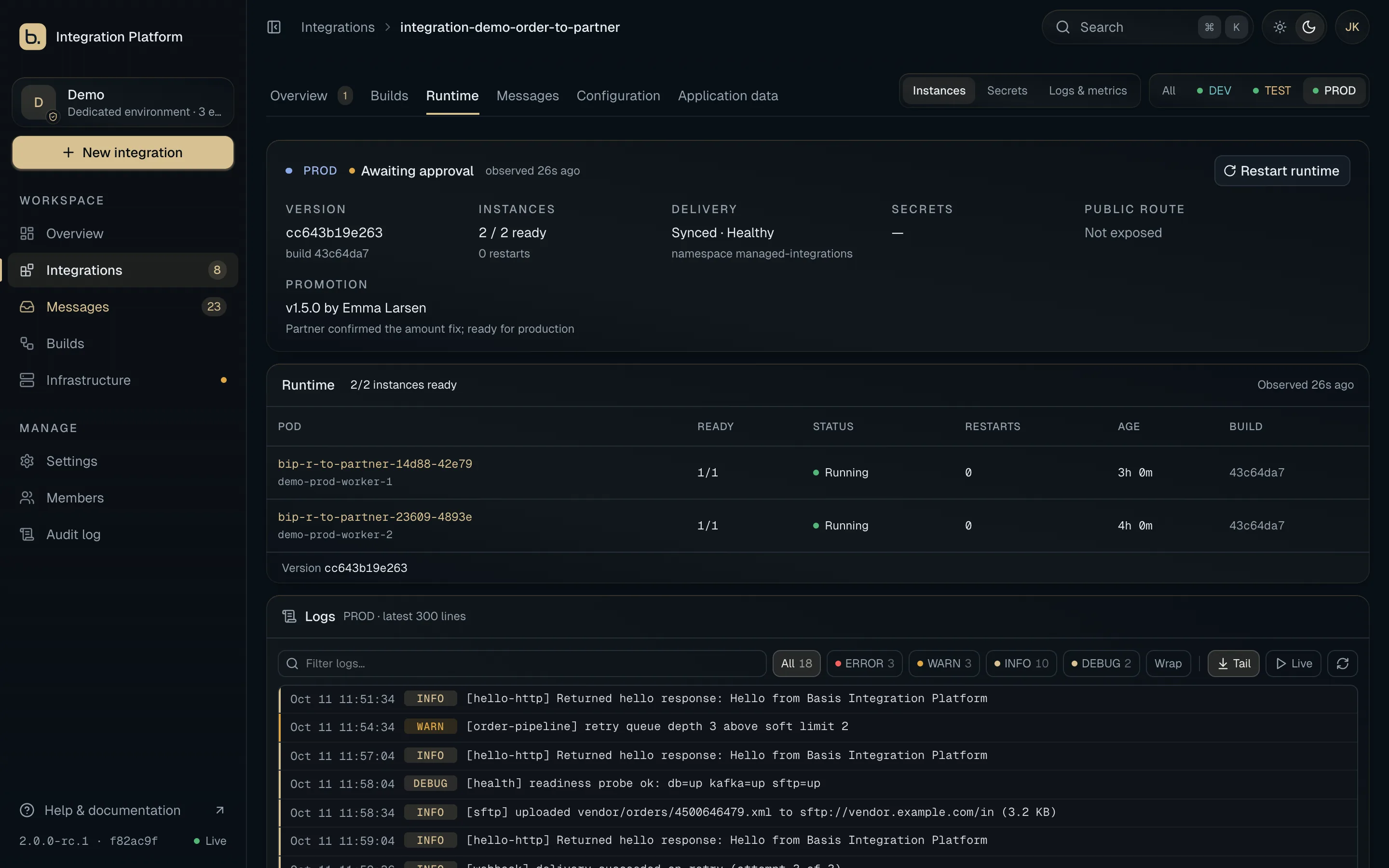Screen dimensions: 1389x868
Task: Show All 18 log entries
Action: tap(796, 664)
